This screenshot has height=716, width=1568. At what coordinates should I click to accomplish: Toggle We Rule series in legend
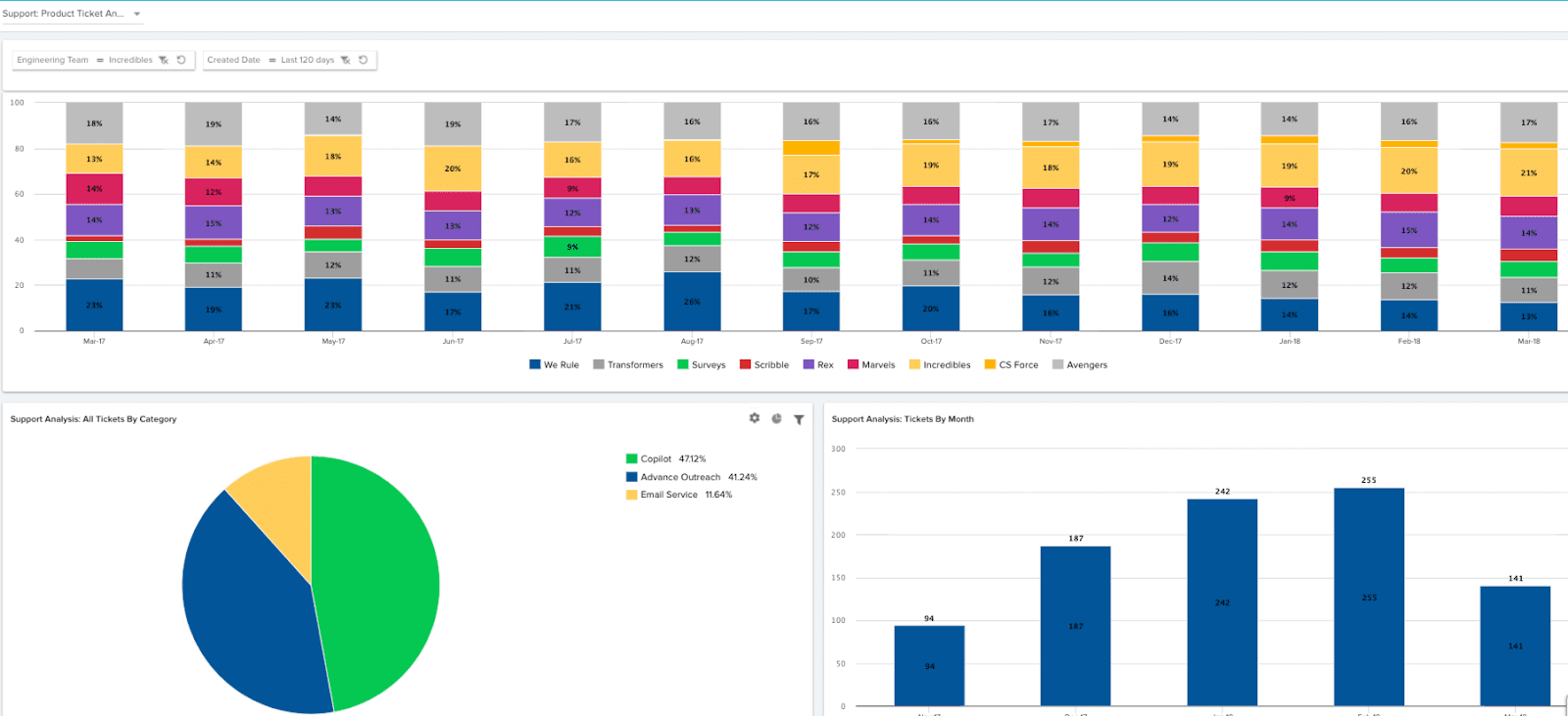[555, 364]
